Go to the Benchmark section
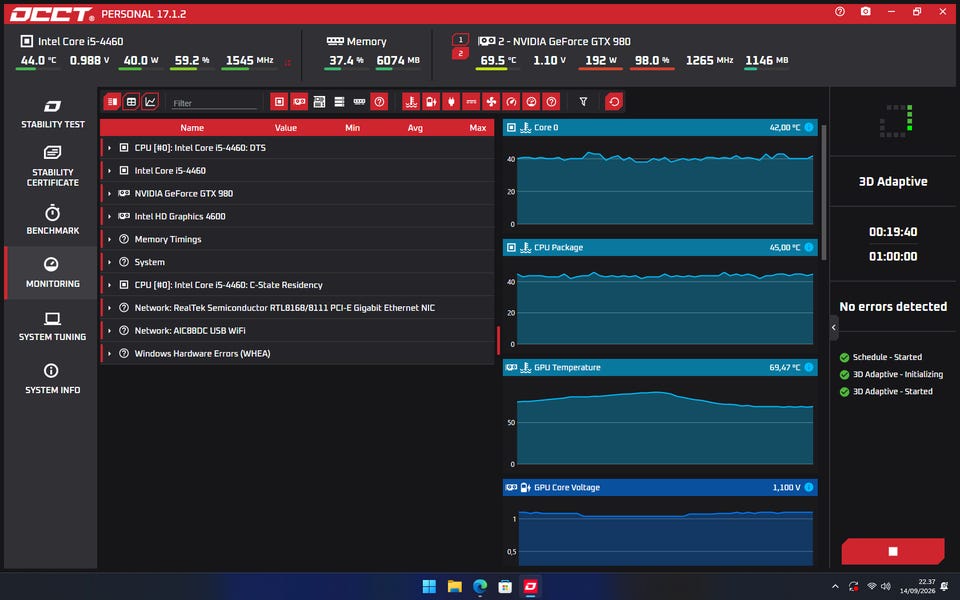Image resolution: width=960 pixels, height=600 pixels. tap(52, 220)
